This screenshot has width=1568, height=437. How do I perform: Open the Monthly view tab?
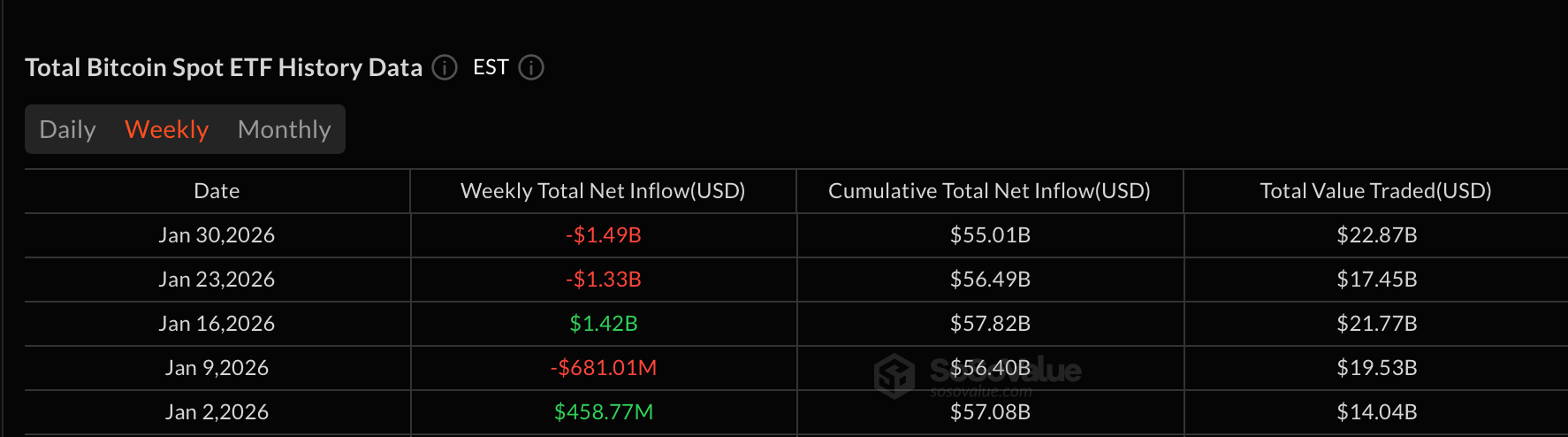click(x=284, y=129)
